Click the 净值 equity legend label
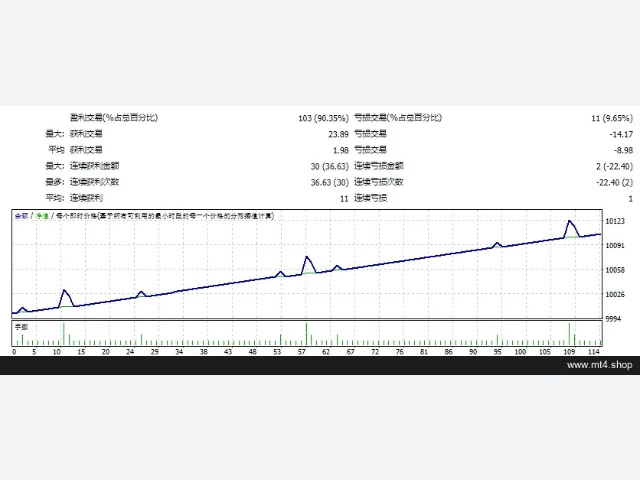The height and width of the screenshot is (480, 640). (x=42, y=216)
